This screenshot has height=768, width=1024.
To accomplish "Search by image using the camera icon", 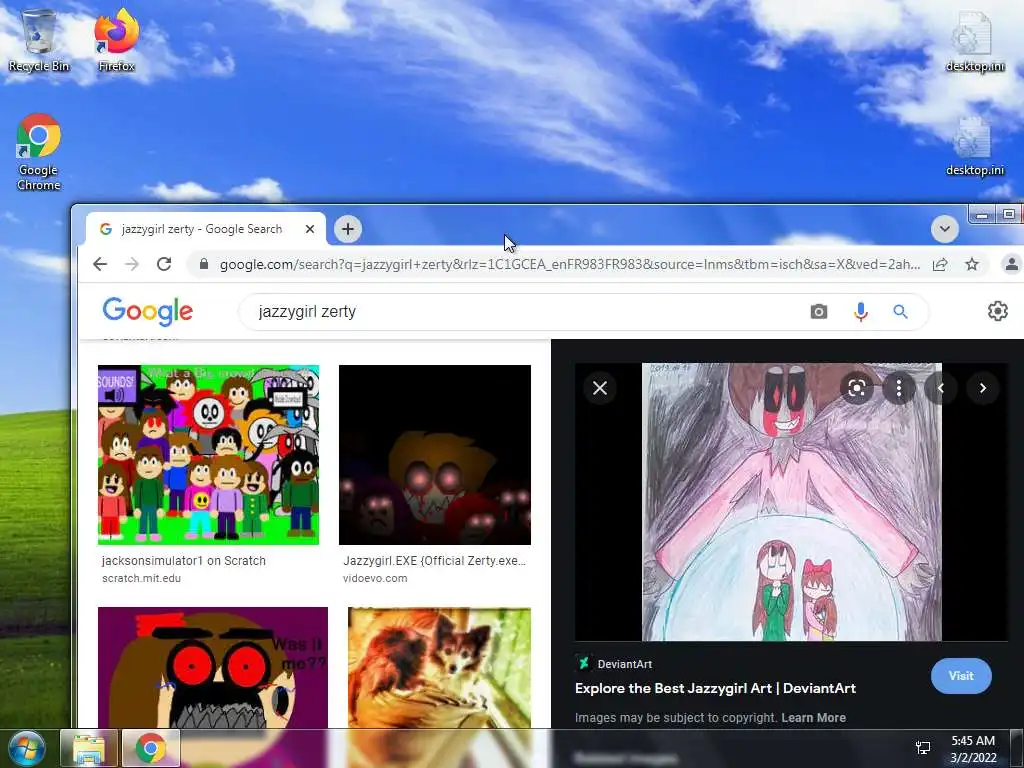I will [x=818, y=312].
